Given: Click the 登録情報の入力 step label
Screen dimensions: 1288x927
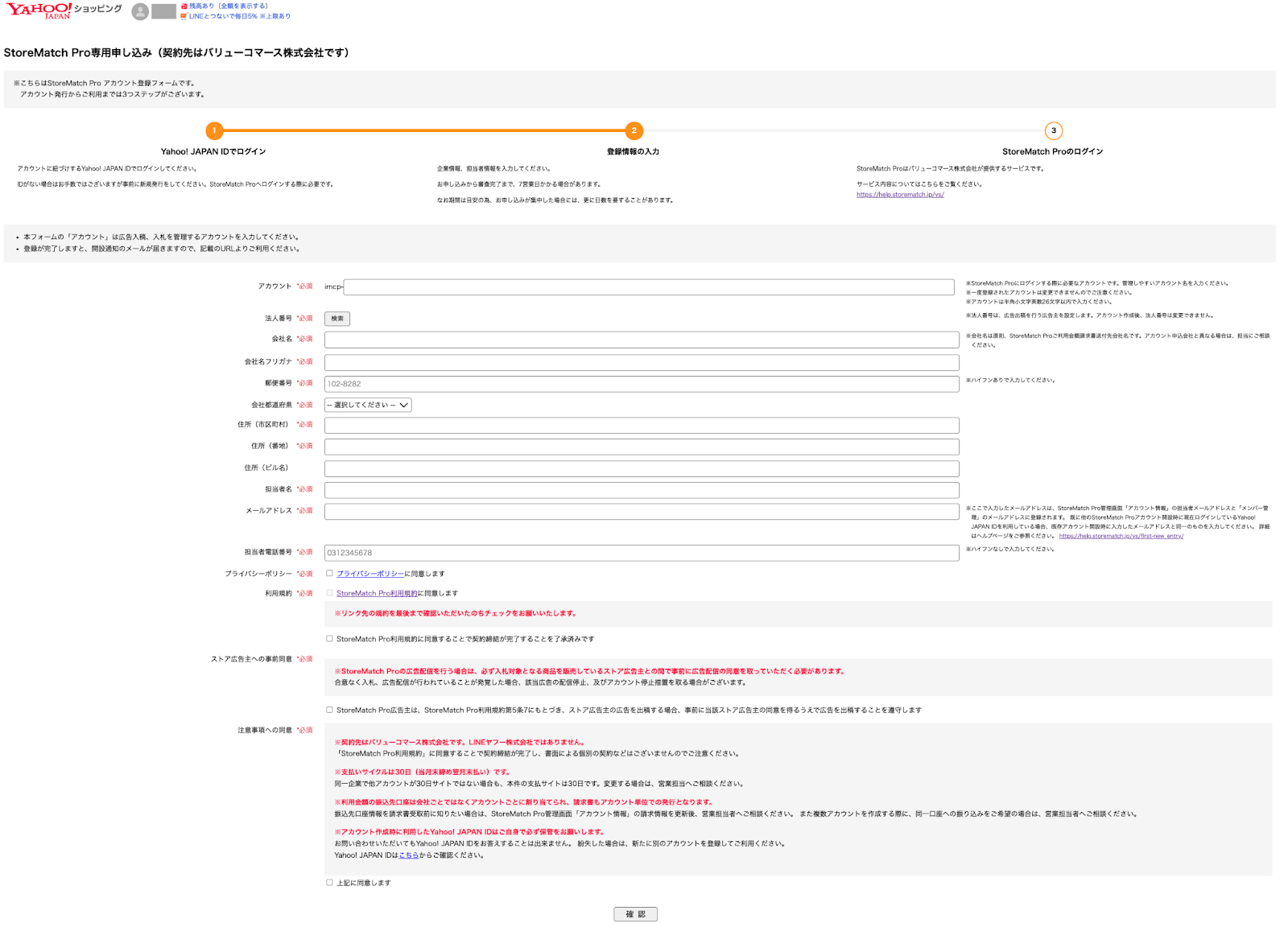Looking at the screenshot, I should point(633,151).
